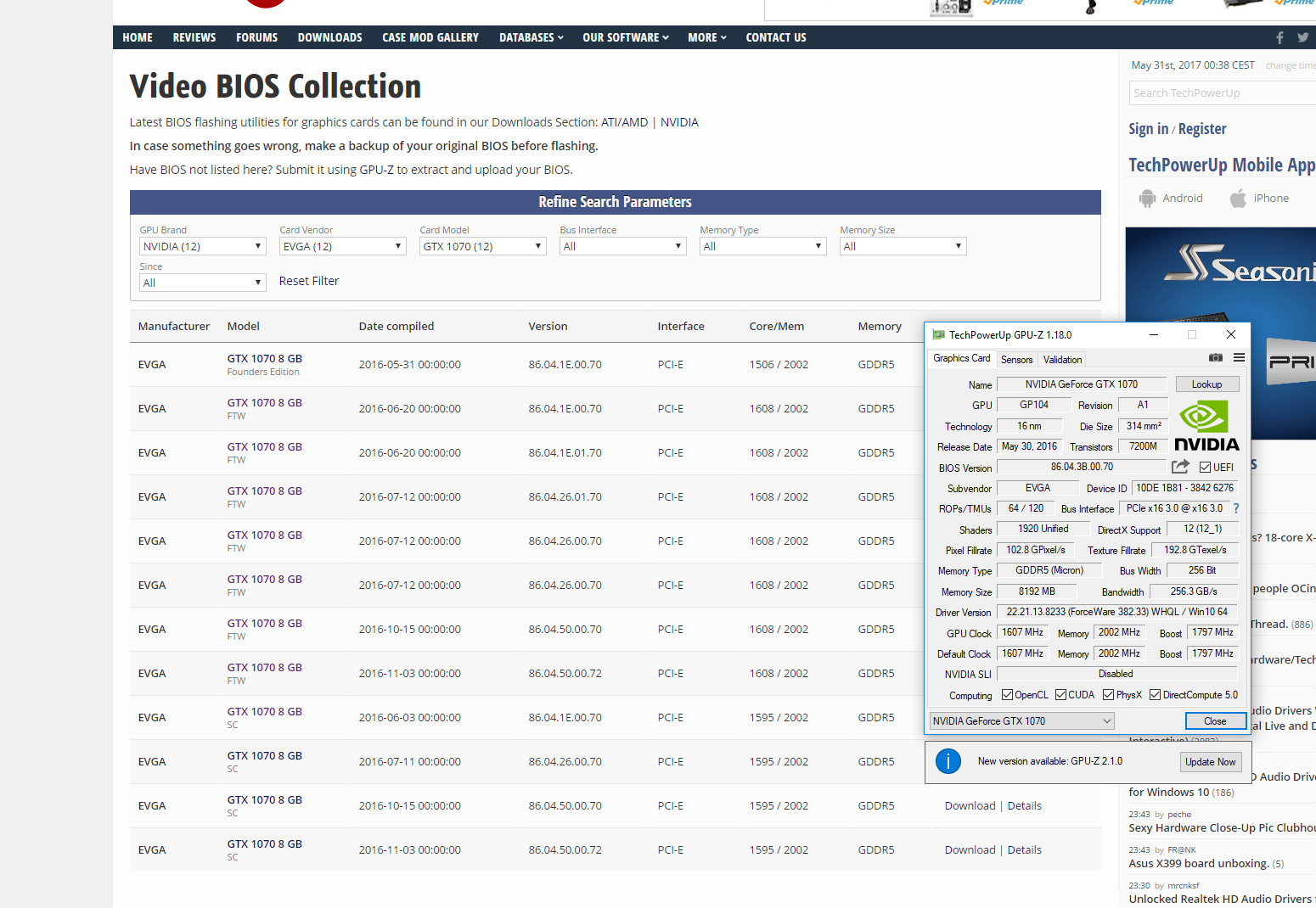The height and width of the screenshot is (908, 1316).
Task: Take a GPU-Z screenshot with the camera icon
Action: click(x=1216, y=358)
